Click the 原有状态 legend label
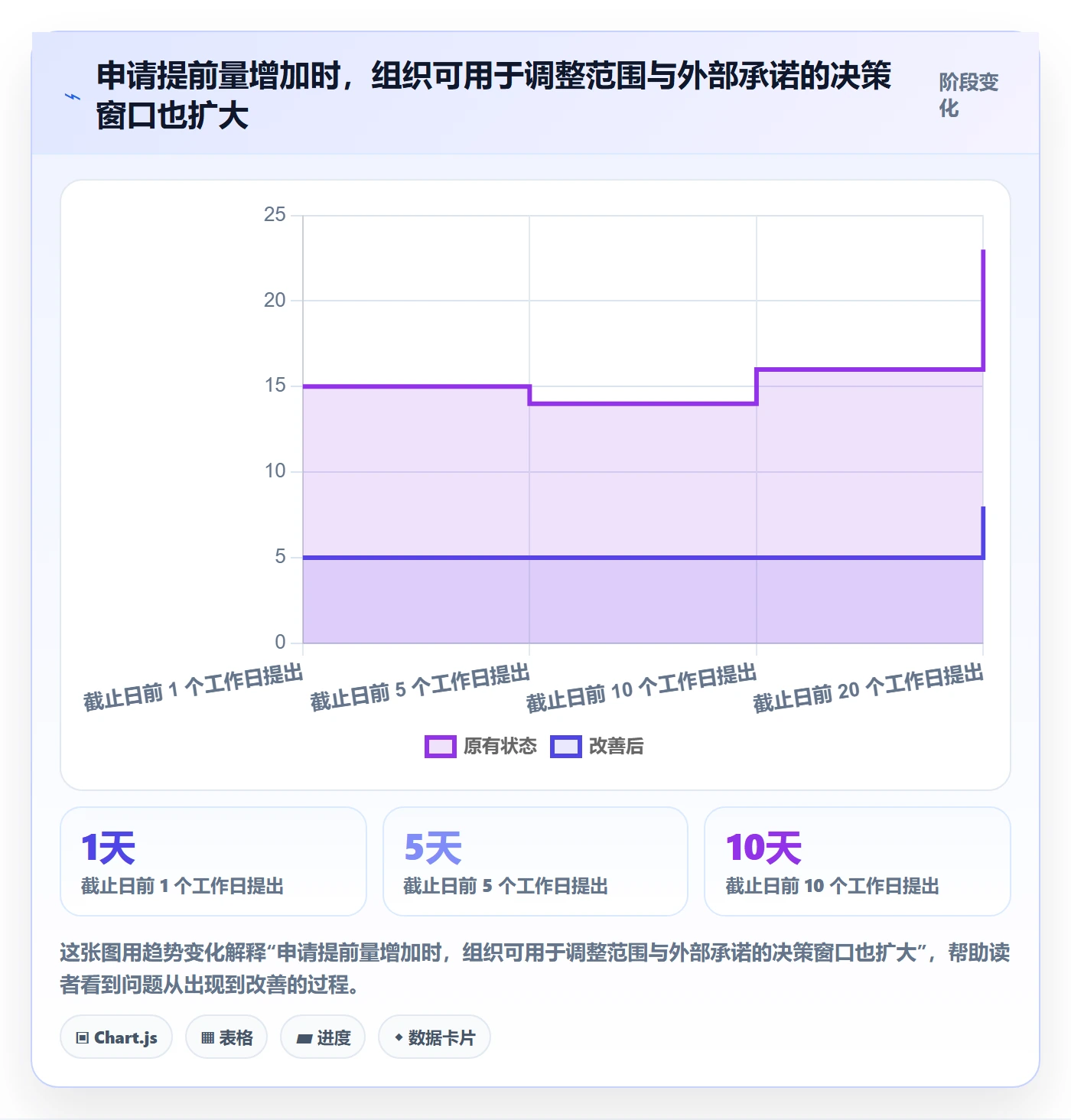This screenshot has height=1120, width=1071. [x=500, y=747]
